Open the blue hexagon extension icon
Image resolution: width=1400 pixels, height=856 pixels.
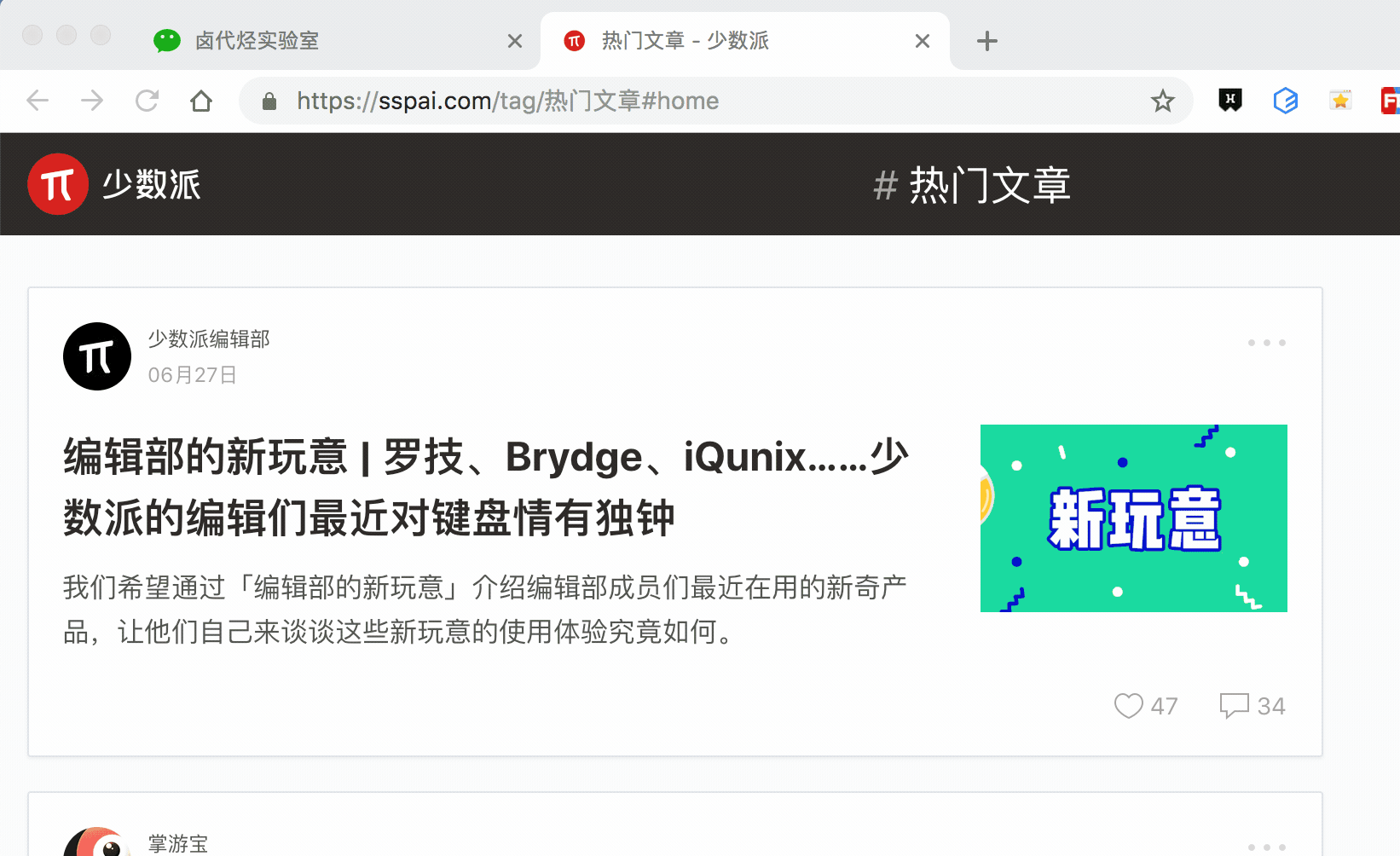[x=1286, y=101]
